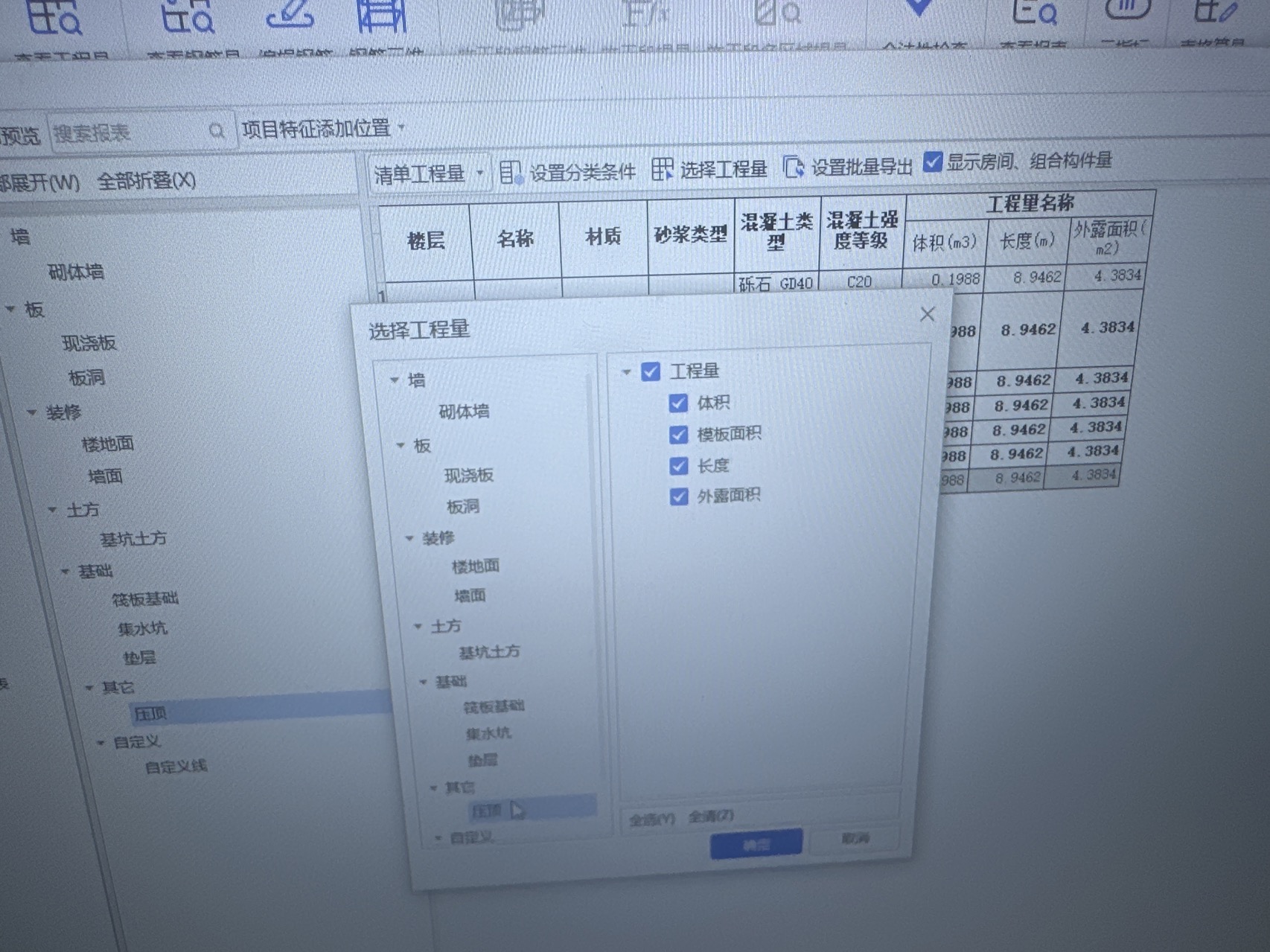Select 垫层 in the dialog tree
The image size is (1270, 952).
click(482, 761)
